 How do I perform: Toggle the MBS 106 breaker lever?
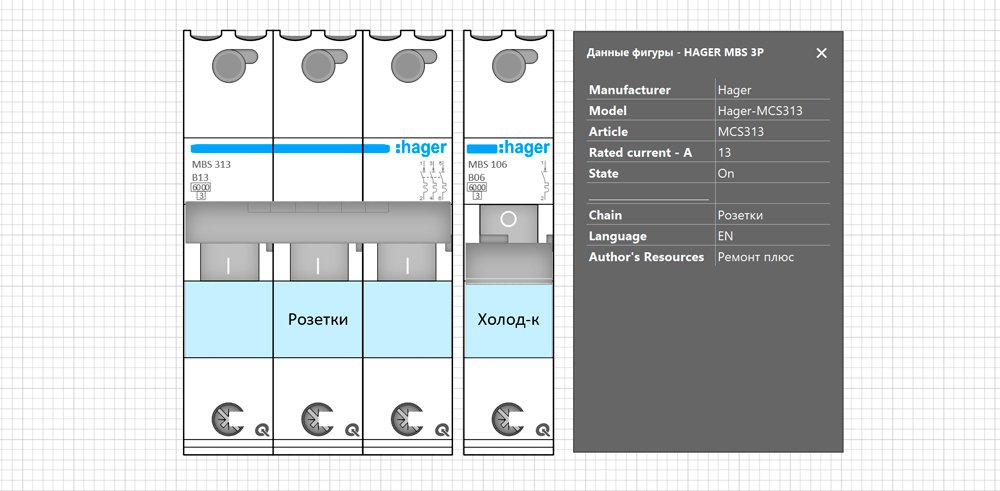(x=508, y=265)
